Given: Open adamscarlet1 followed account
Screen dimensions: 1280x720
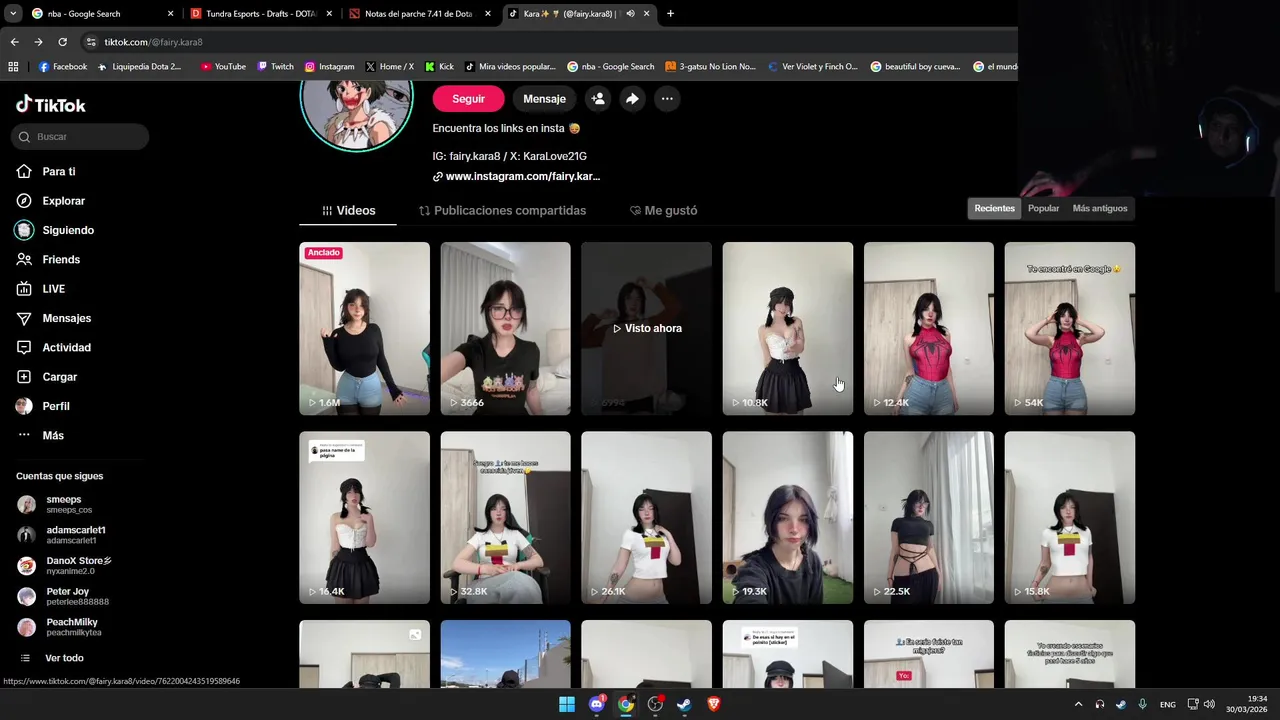Looking at the screenshot, I should click(62, 535).
